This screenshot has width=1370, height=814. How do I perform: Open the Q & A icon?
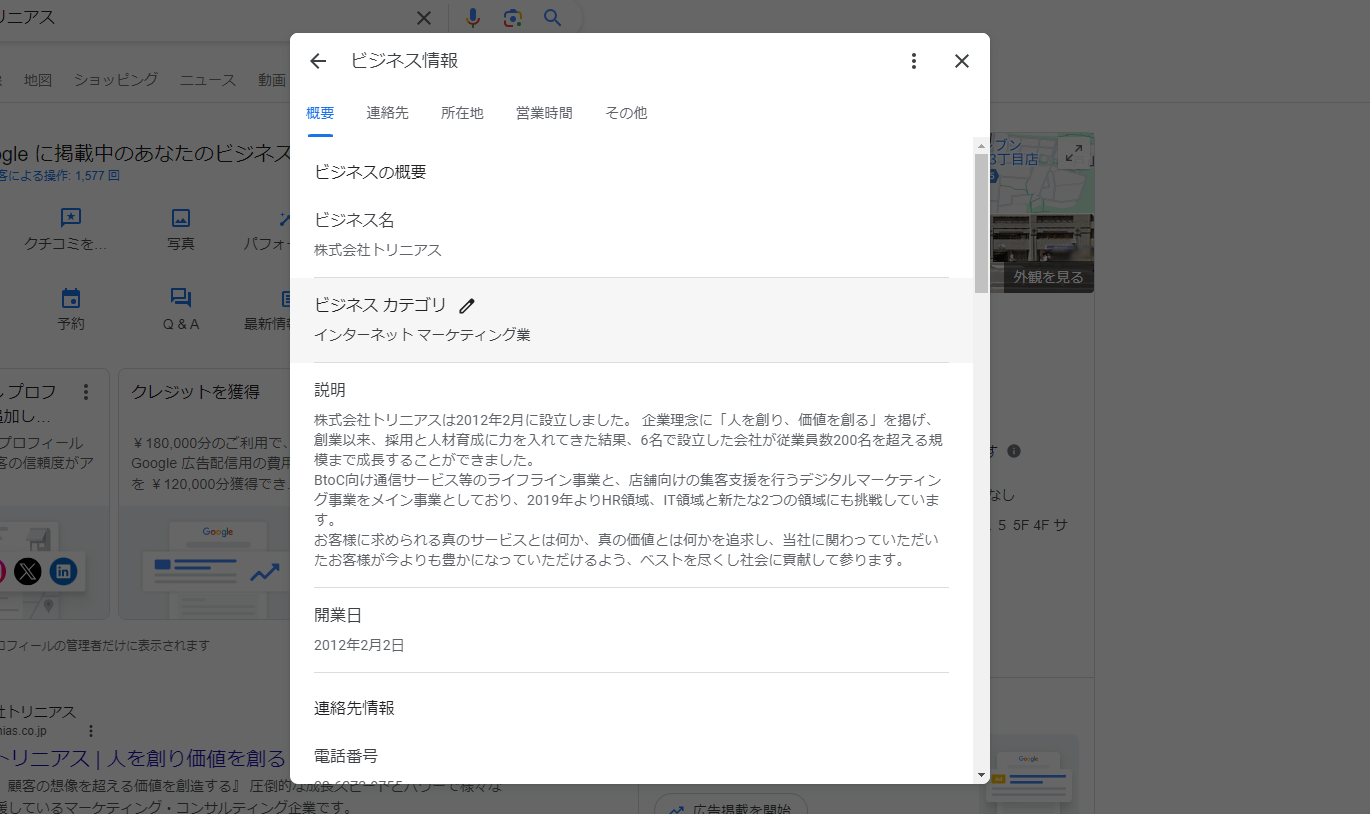181,298
